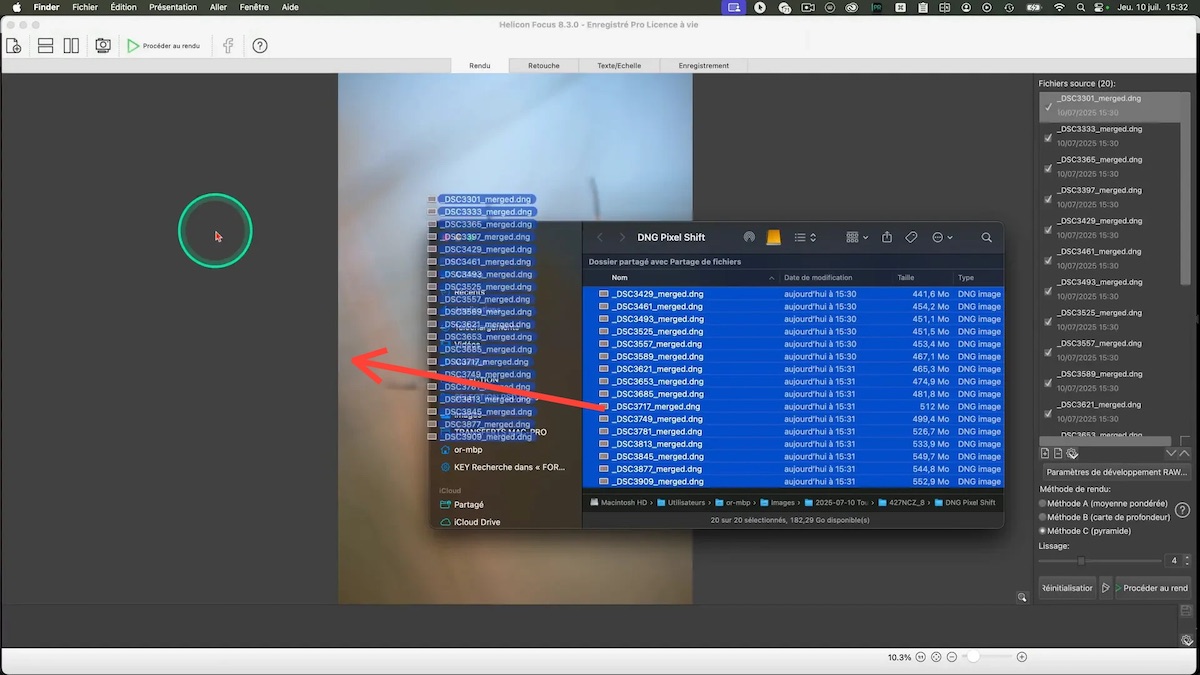Click the Lissage value stepper arrows
This screenshot has height=675, width=1200.
[x=1187, y=561]
